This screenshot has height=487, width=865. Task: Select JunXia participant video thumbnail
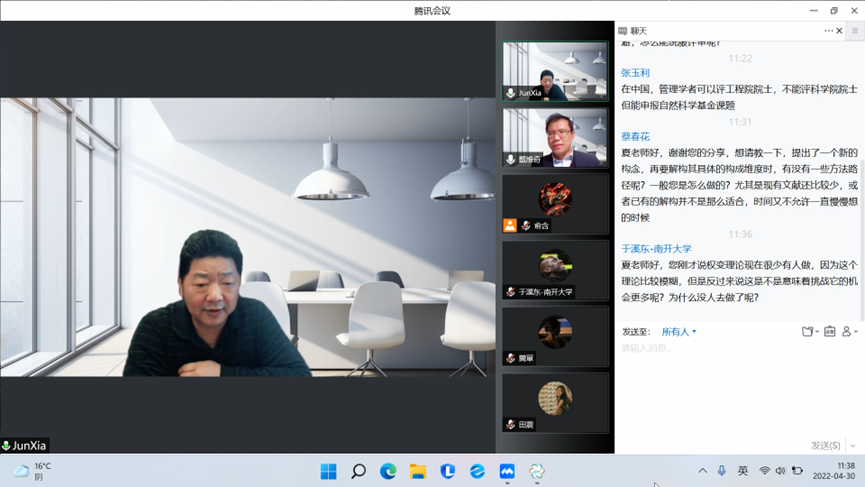click(555, 70)
